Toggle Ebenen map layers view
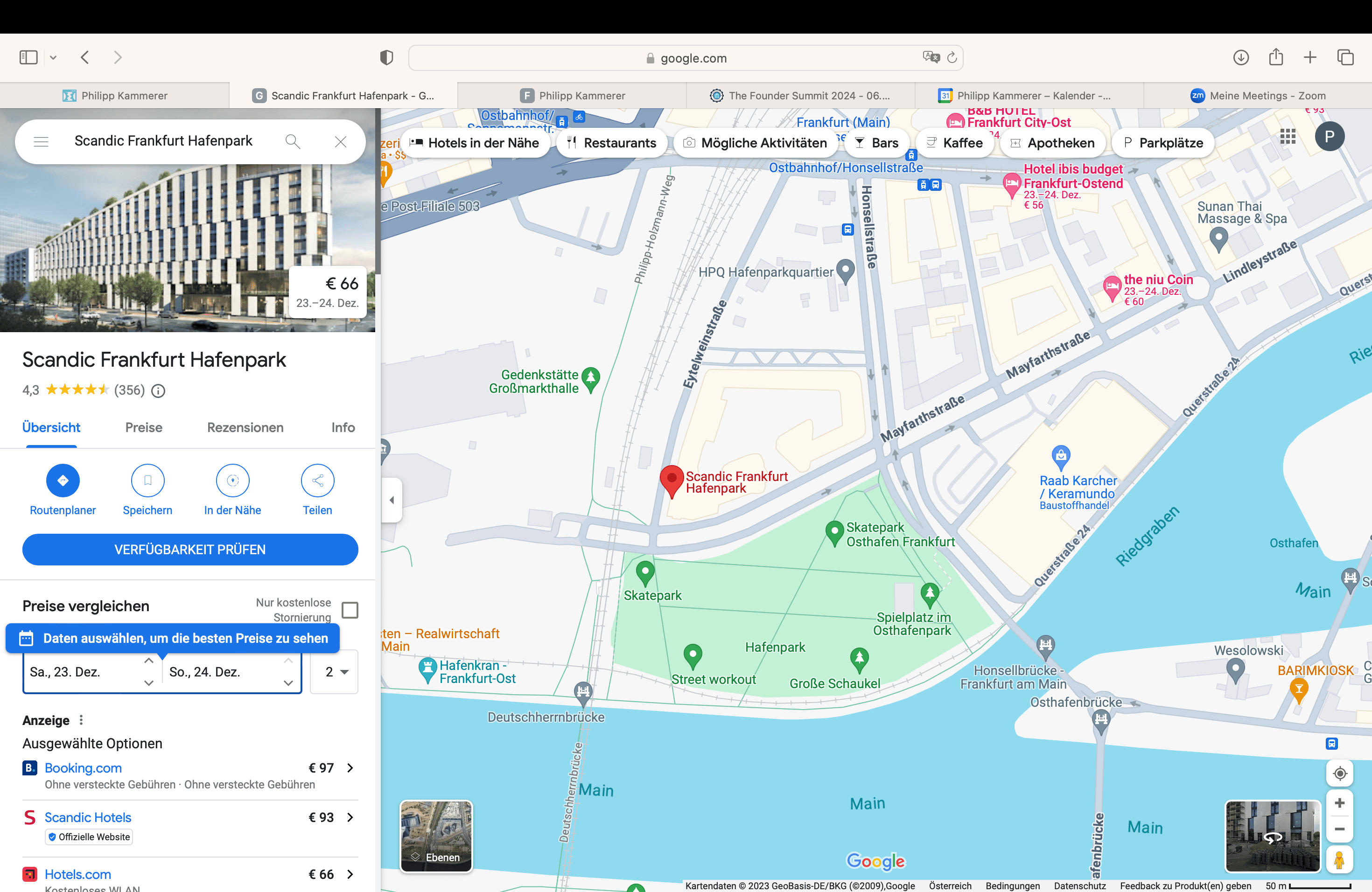This screenshot has height=892, width=1372. pyautogui.click(x=436, y=836)
